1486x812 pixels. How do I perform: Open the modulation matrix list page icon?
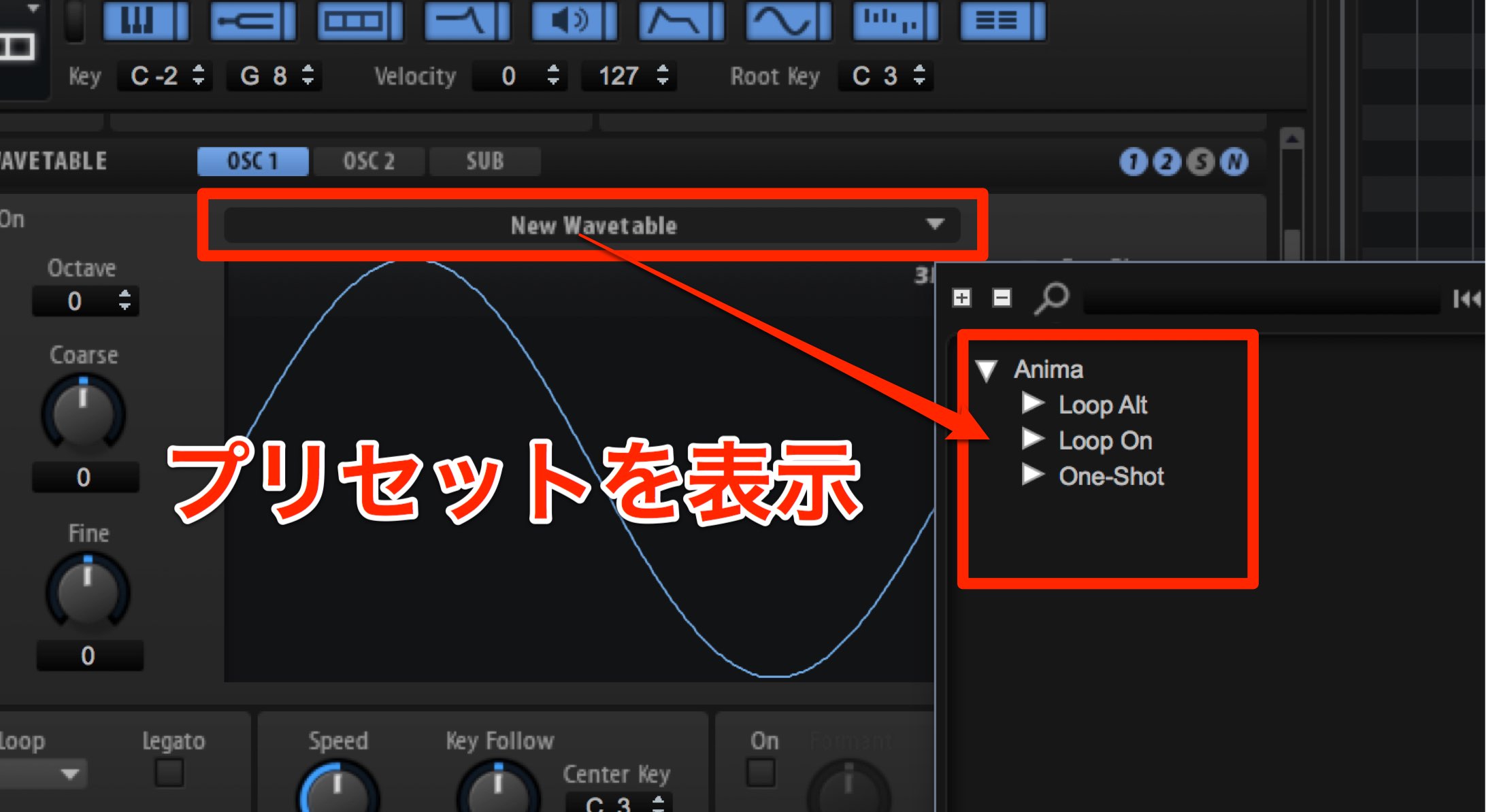click(1003, 20)
